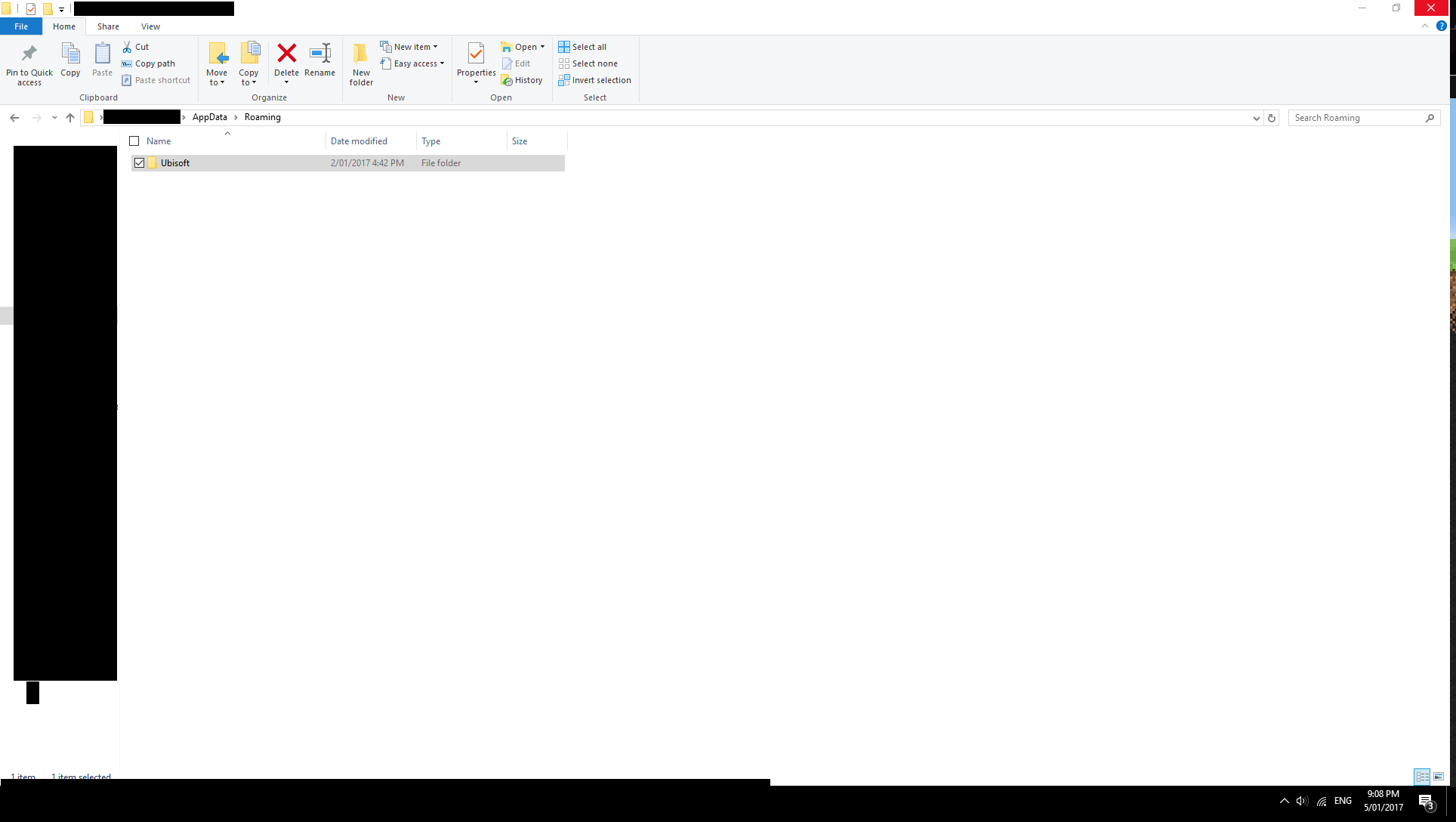Viewport: 1456px width, 822px height.
Task: Refresh the Roaming folder view
Action: pyautogui.click(x=1272, y=118)
